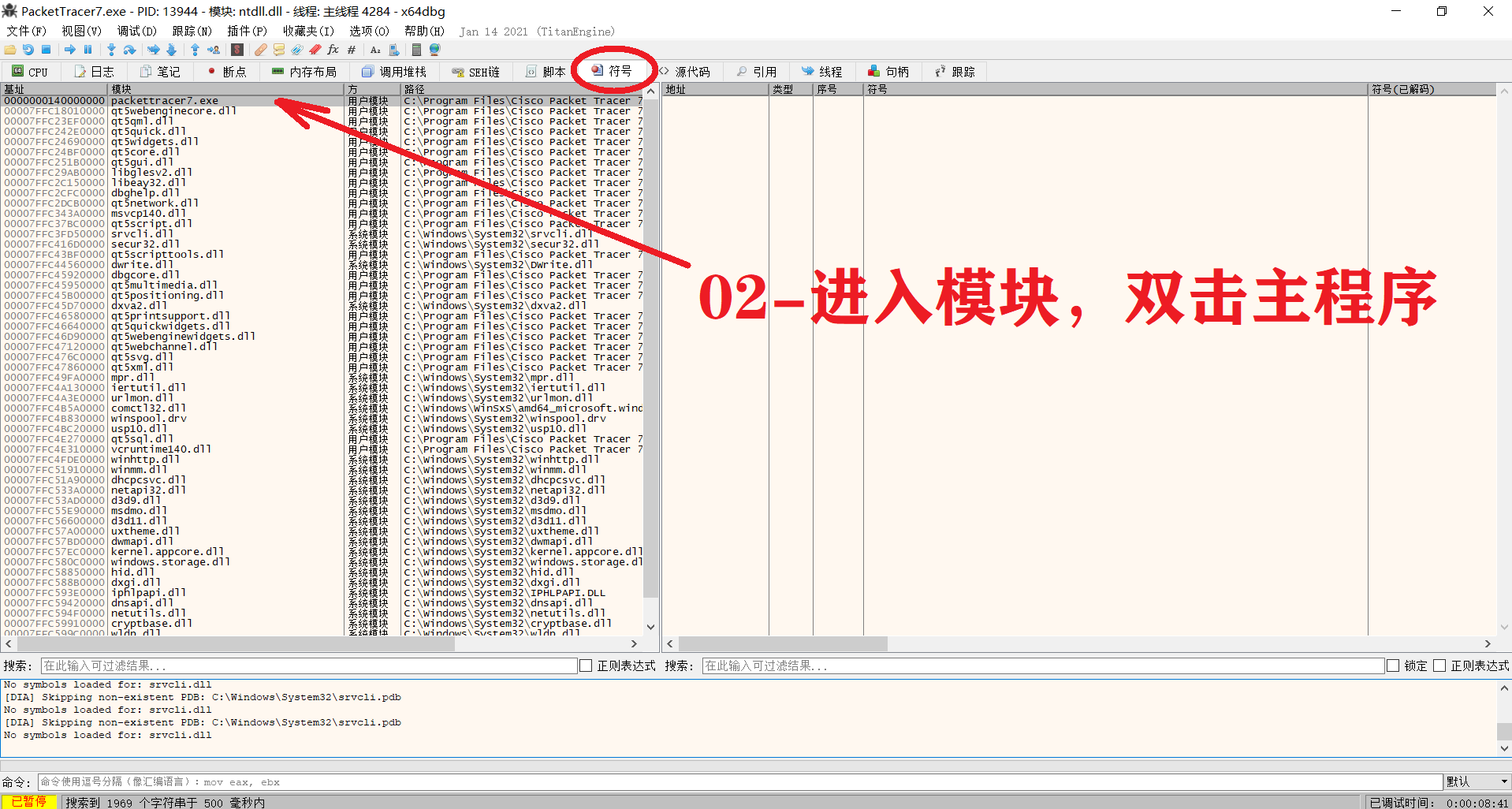The height and width of the screenshot is (809, 1512).
Task: Sort by the 符号(已解码) column header
Action: 1432,89
